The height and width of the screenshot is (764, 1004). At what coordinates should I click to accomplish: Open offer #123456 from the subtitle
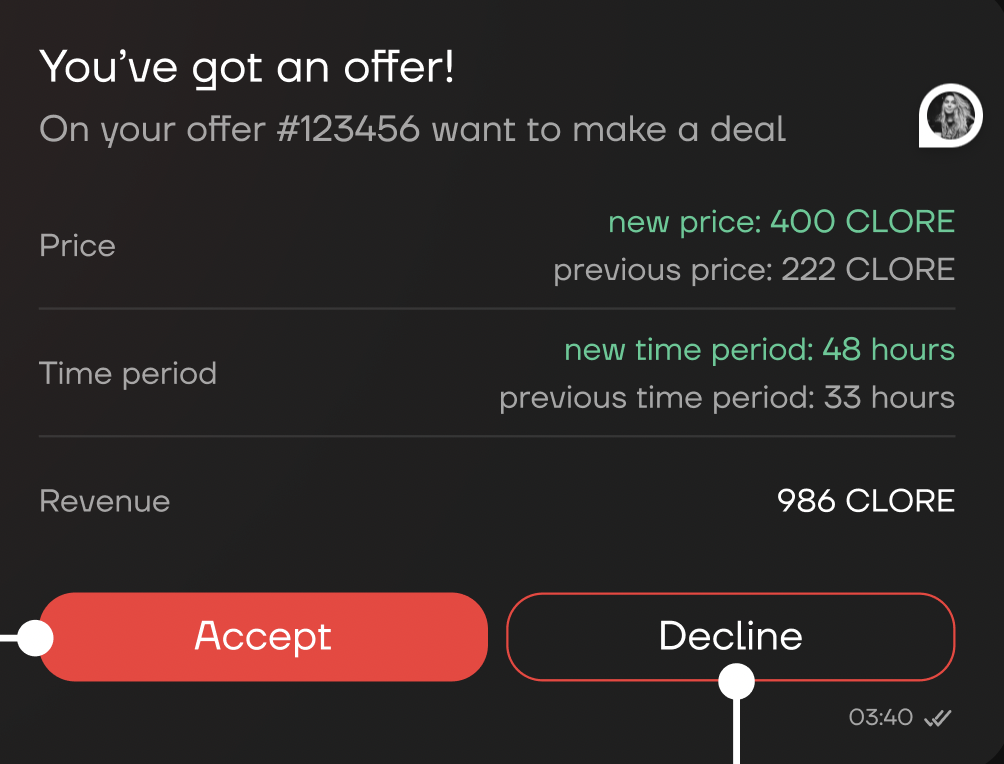click(348, 129)
